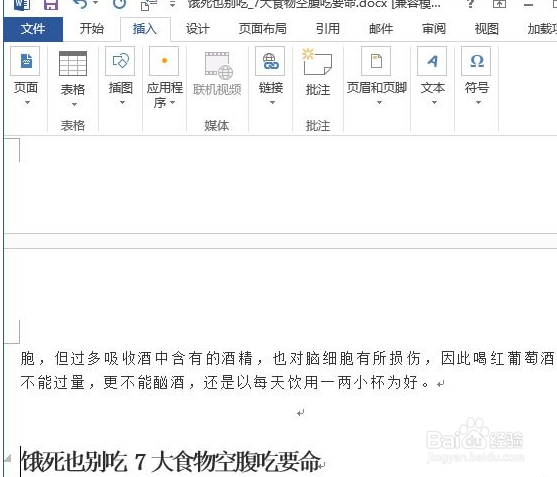
Task: Expand the 表格 dropdown arrow
Action: click(74, 104)
